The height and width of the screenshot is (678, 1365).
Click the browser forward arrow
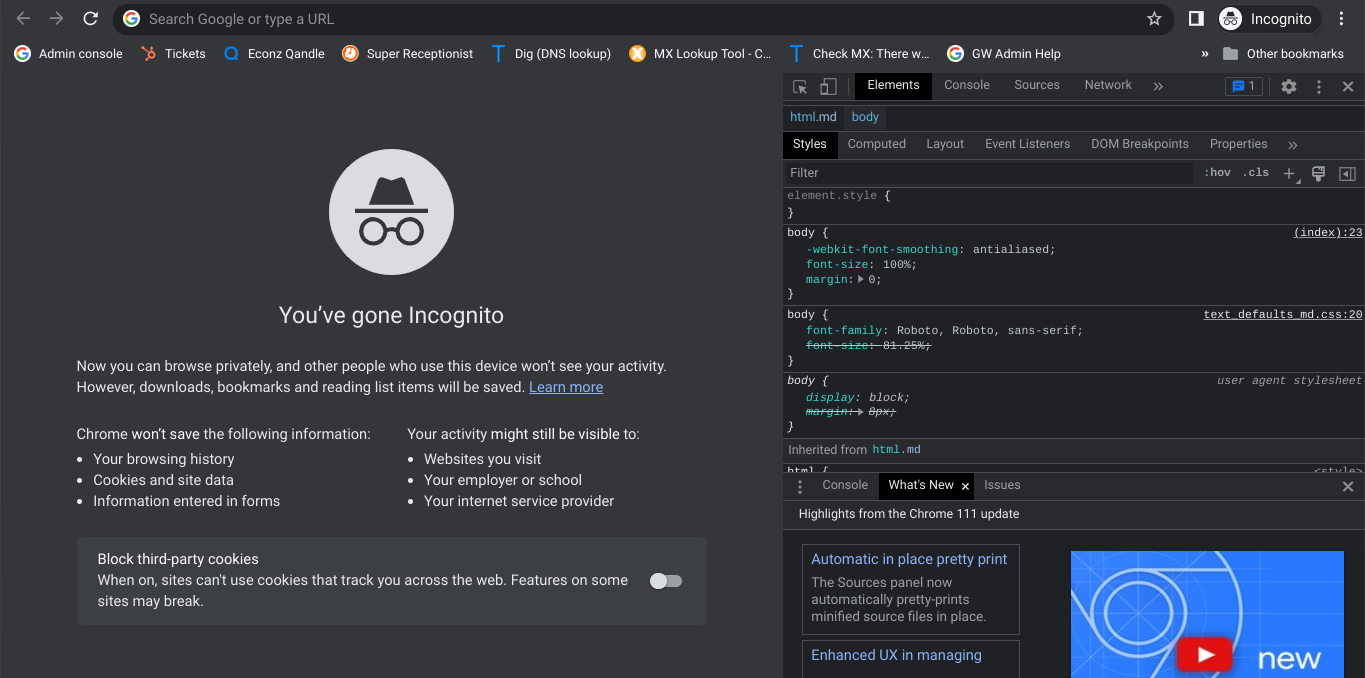(56, 18)
